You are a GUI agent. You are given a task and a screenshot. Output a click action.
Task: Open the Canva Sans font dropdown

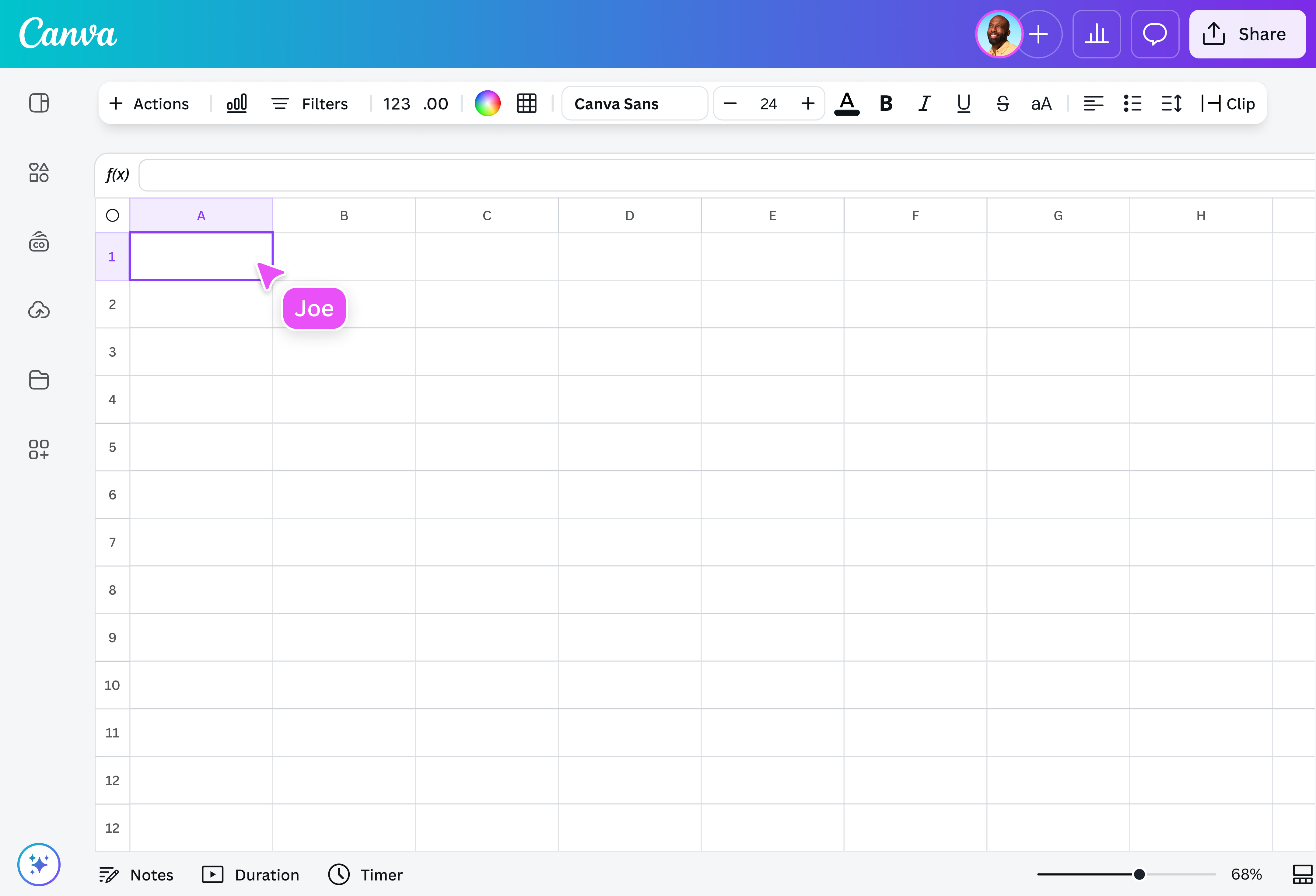(x=634, y=103)
